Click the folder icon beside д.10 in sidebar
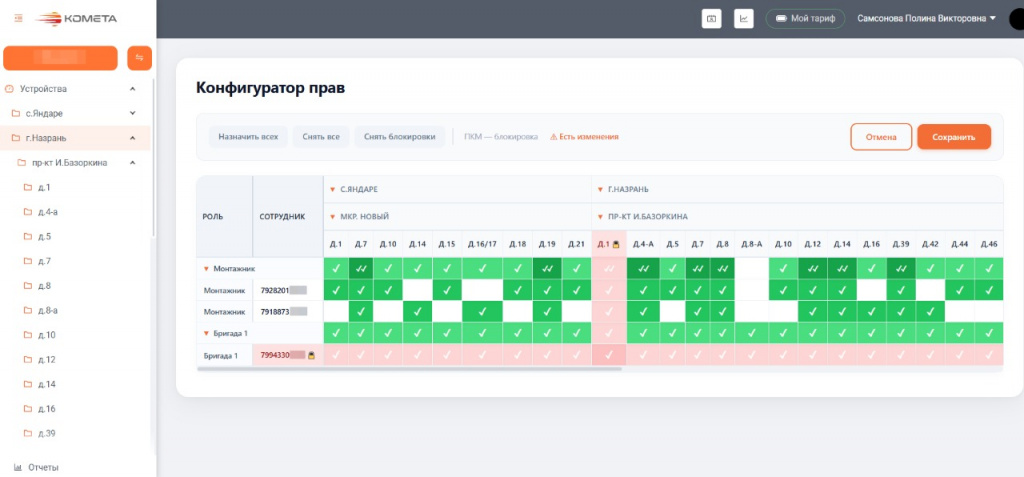 pos(28,335)
